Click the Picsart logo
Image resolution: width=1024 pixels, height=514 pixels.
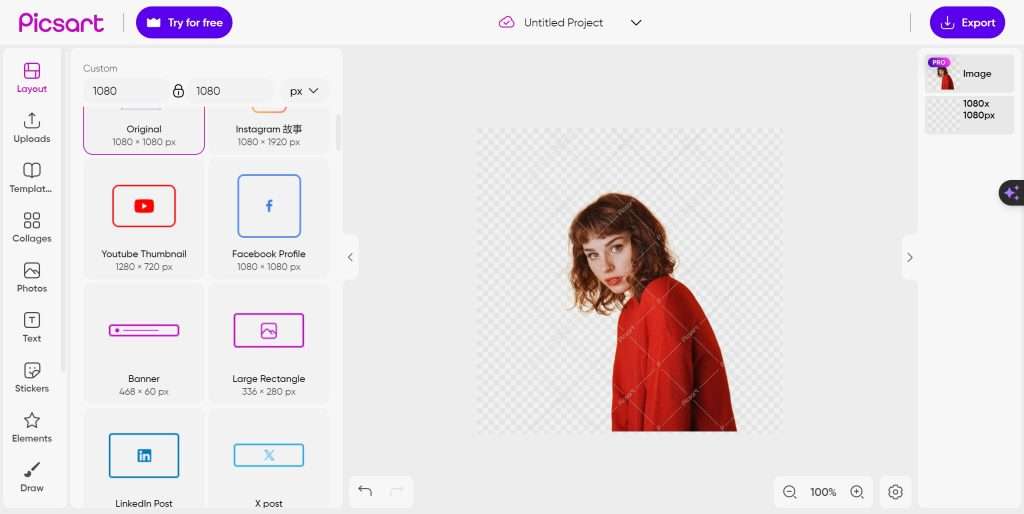tap(61, 23)
